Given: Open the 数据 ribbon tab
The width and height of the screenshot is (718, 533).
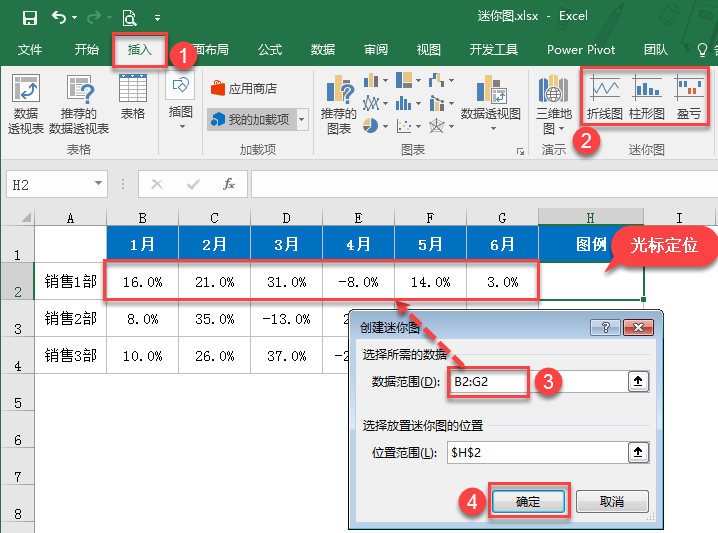Looking at the screenshot, I should click(x=323, y=49).
